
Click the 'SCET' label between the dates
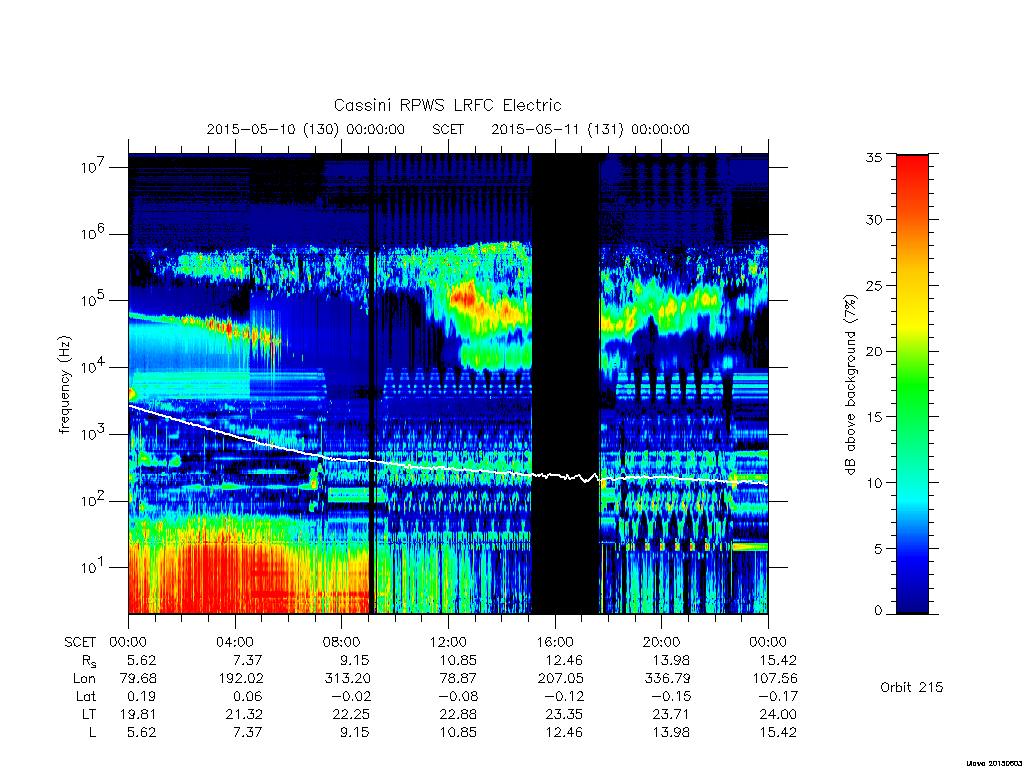tap(448, 129)
